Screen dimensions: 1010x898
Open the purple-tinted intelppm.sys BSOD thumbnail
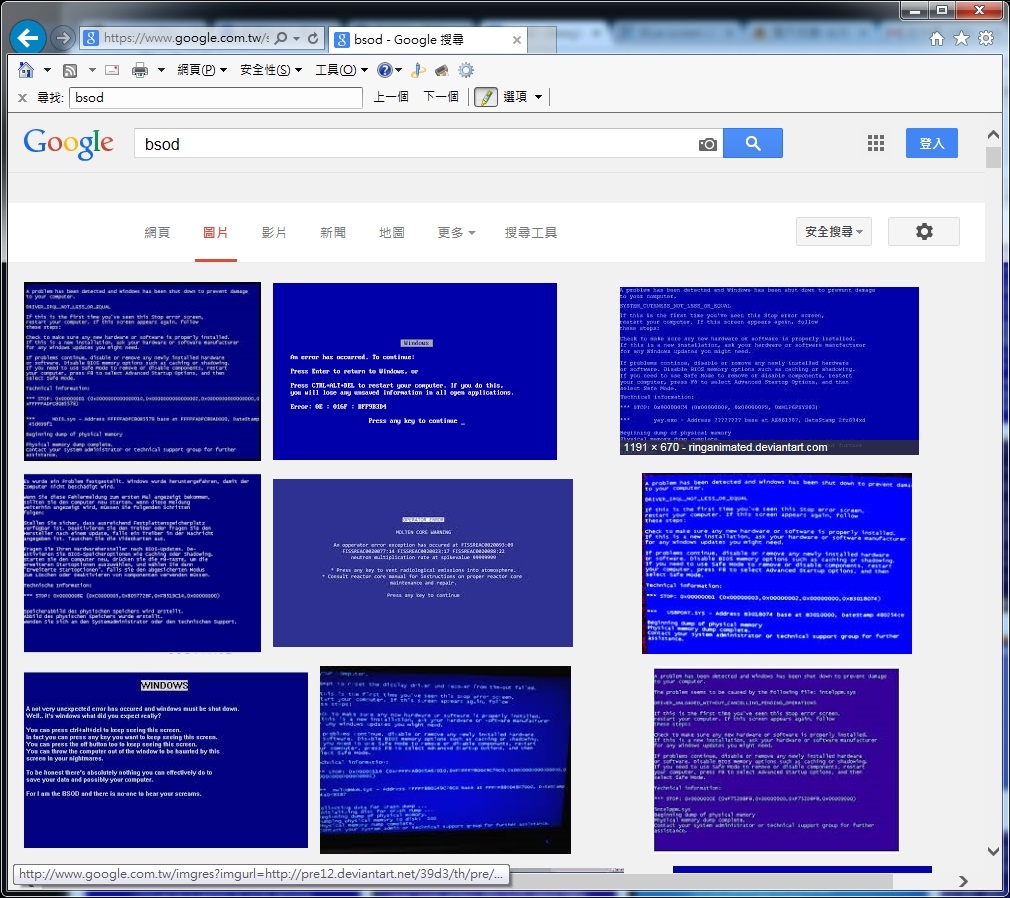[x=776, y=760]
